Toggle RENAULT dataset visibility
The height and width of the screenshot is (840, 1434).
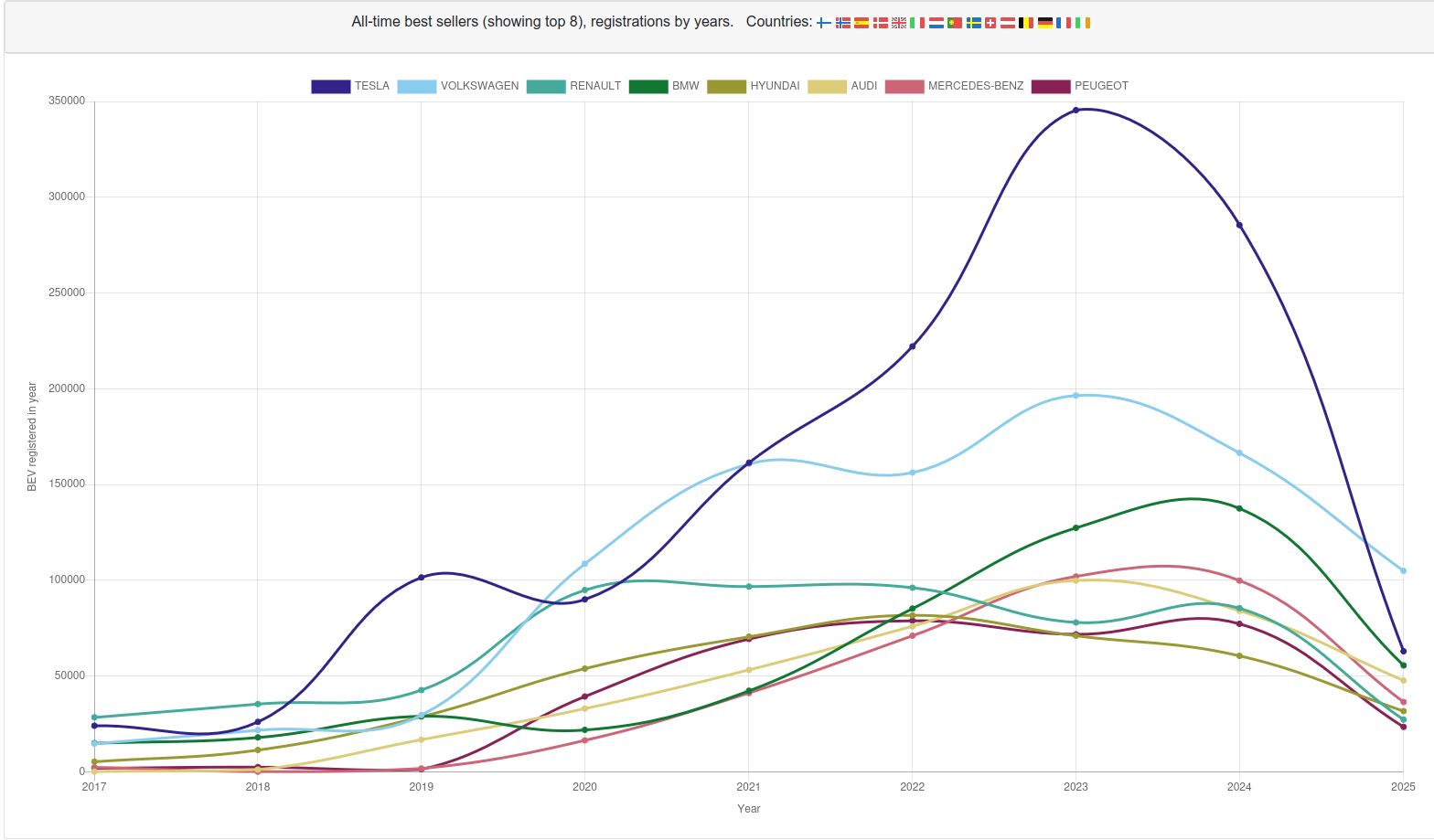573,86
